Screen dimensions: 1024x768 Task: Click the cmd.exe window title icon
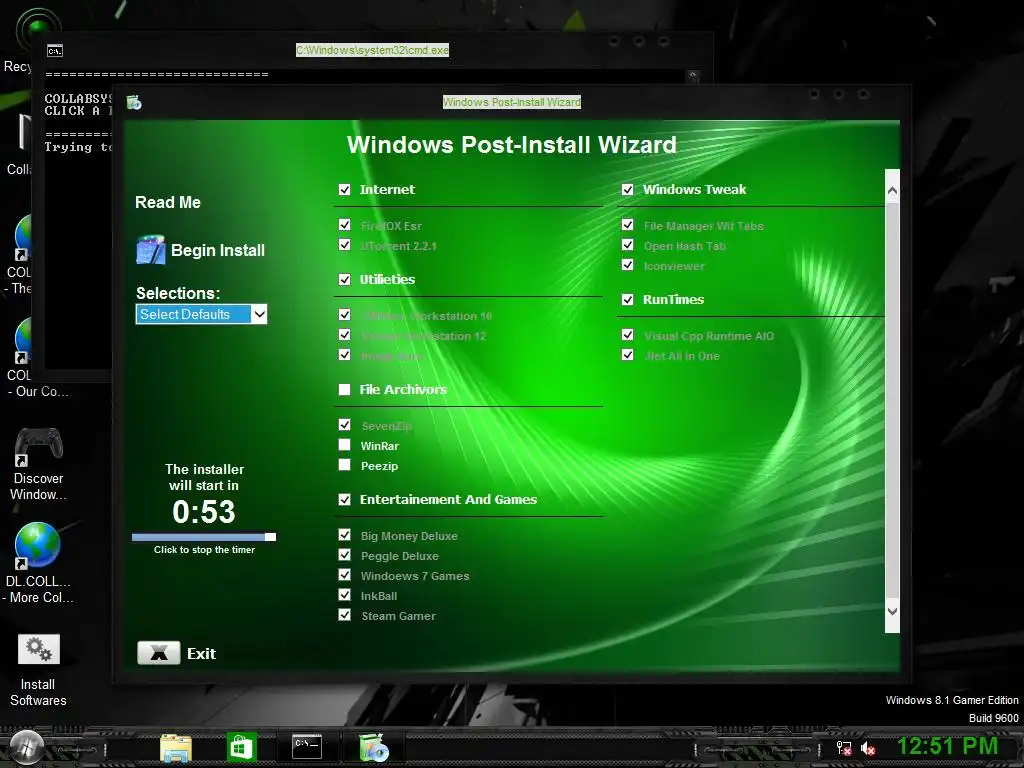(x=55, y=50)
